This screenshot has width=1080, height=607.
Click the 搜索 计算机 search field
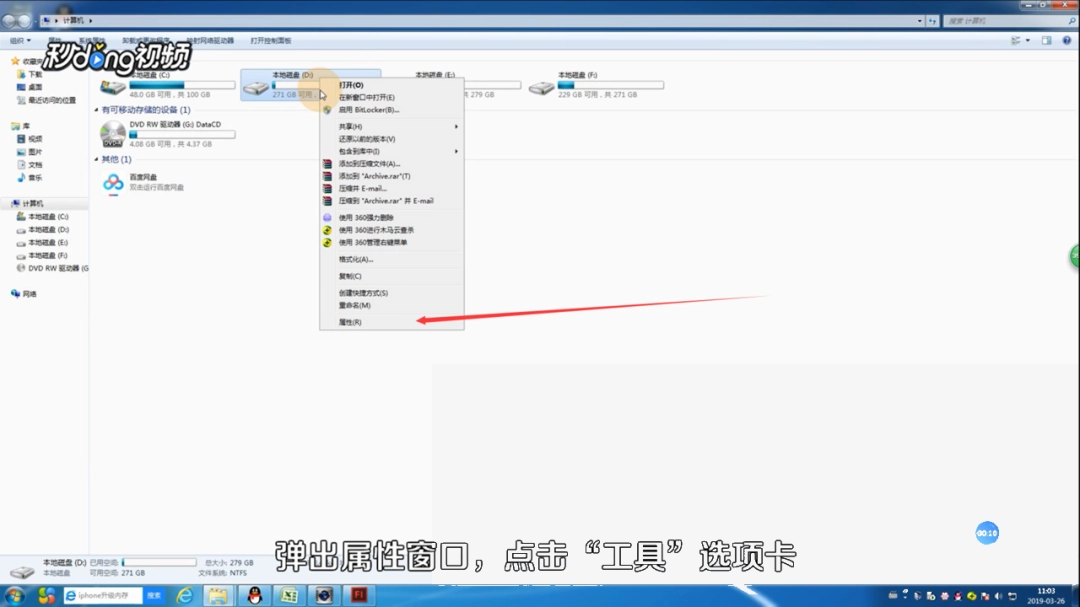tap(1010, 21)
